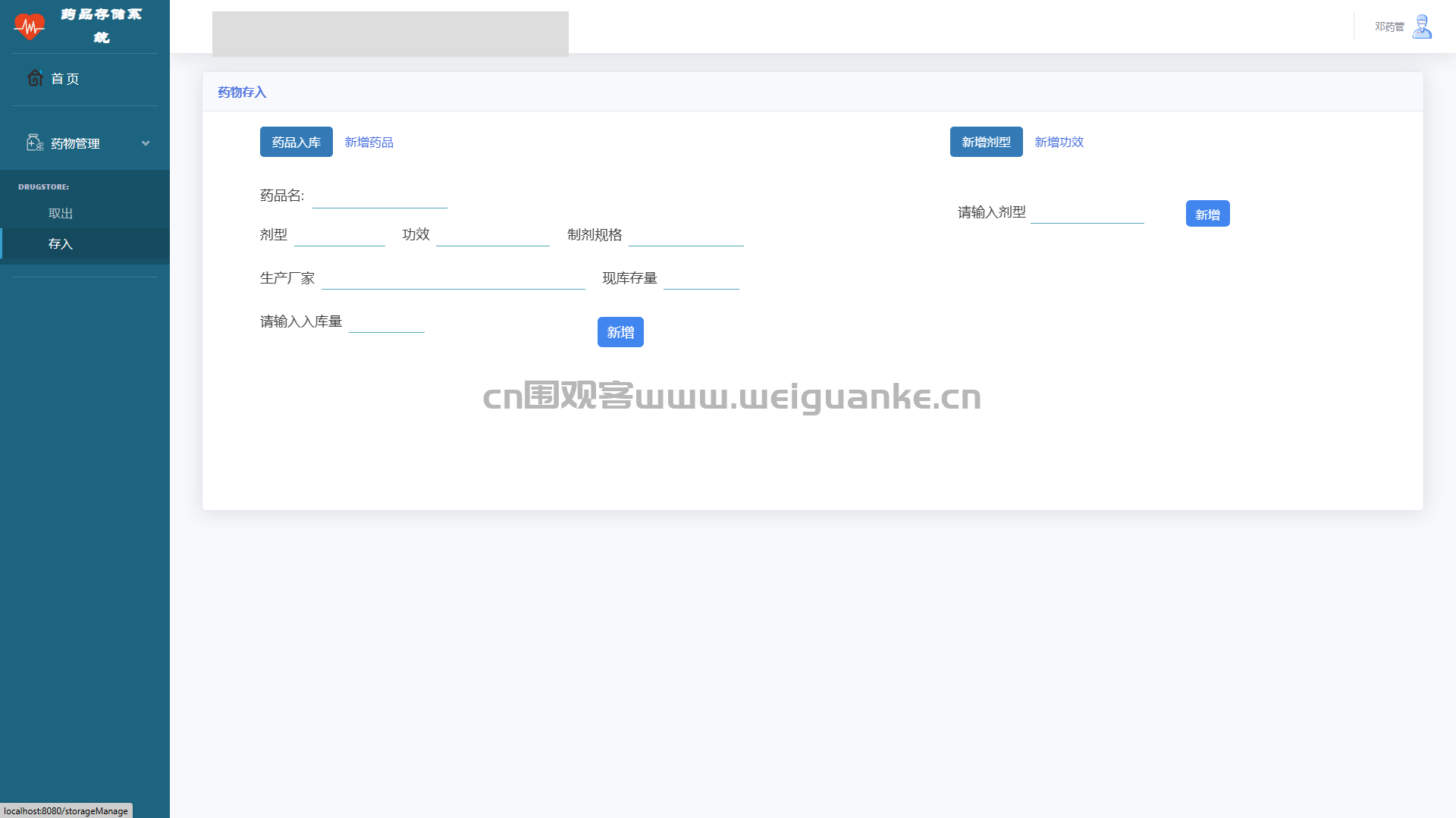Focus the 请输入剂型 input field
1456x818 pixels.
pyautogui.click(x=1087, y=212)
